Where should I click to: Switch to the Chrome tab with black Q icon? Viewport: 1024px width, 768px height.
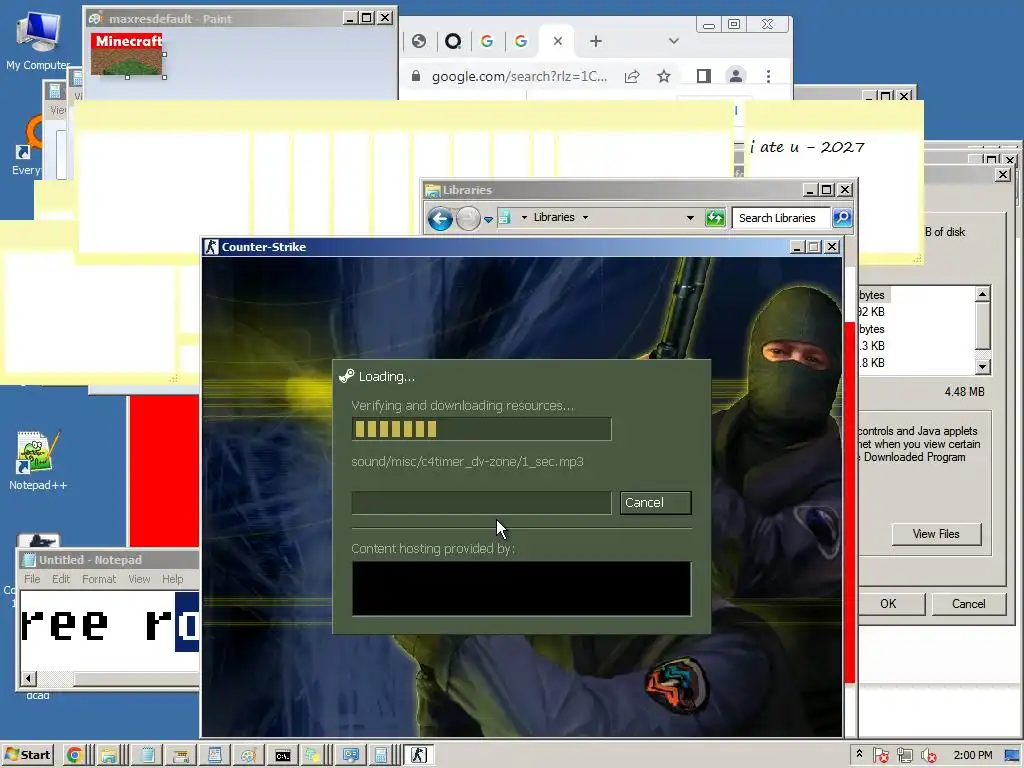coord(453,42)
